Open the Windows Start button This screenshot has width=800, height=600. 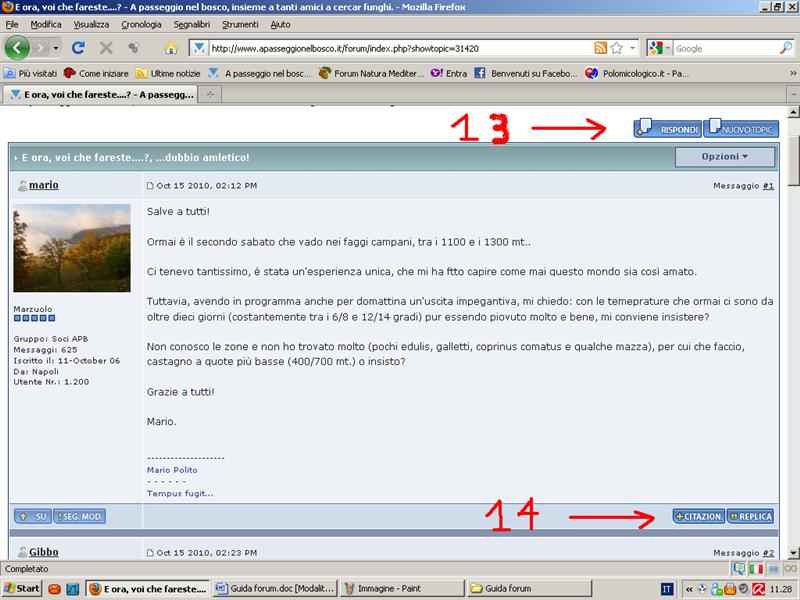22,588
